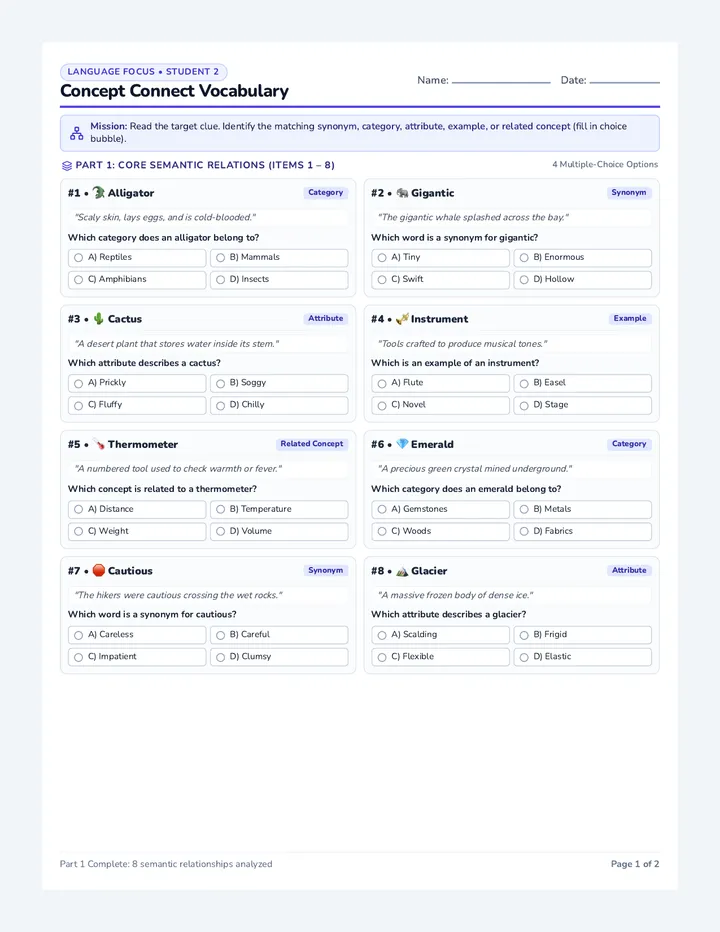This screenshot has height=932, width=720.
Task: Click 'Page 1 of 2' footer text
Action: point(635,864)
